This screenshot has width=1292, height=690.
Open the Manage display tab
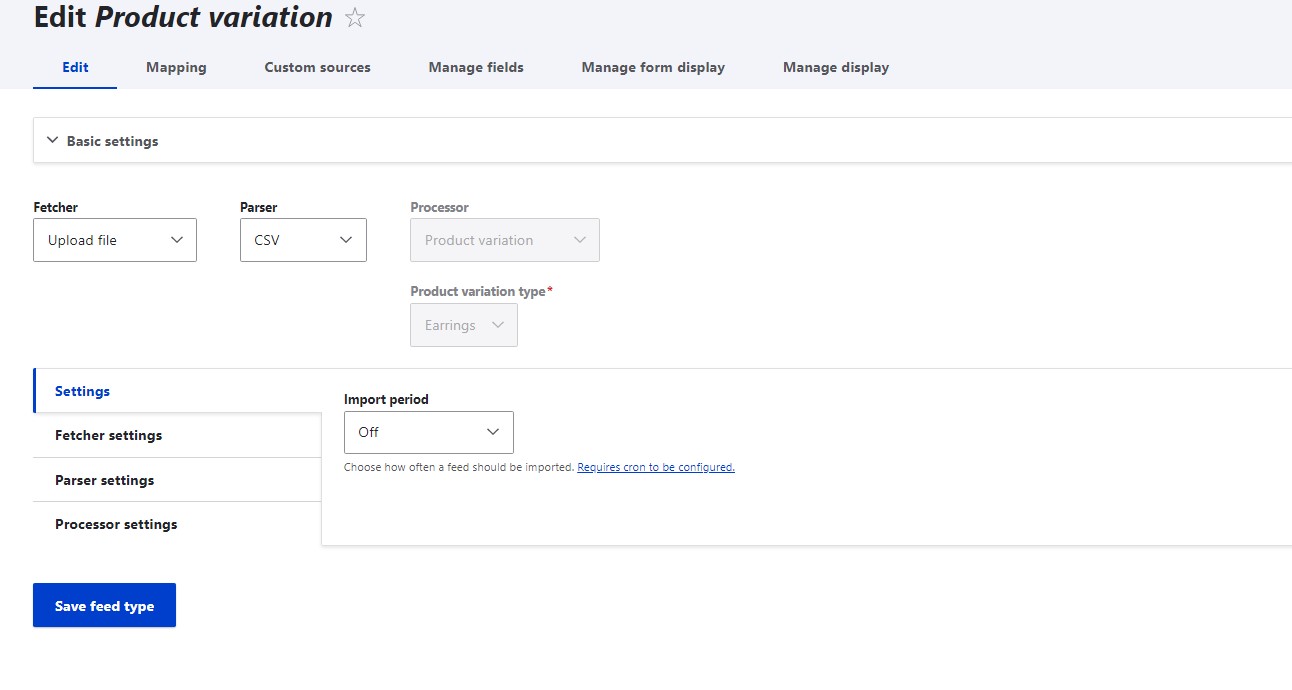click(835, 67)
